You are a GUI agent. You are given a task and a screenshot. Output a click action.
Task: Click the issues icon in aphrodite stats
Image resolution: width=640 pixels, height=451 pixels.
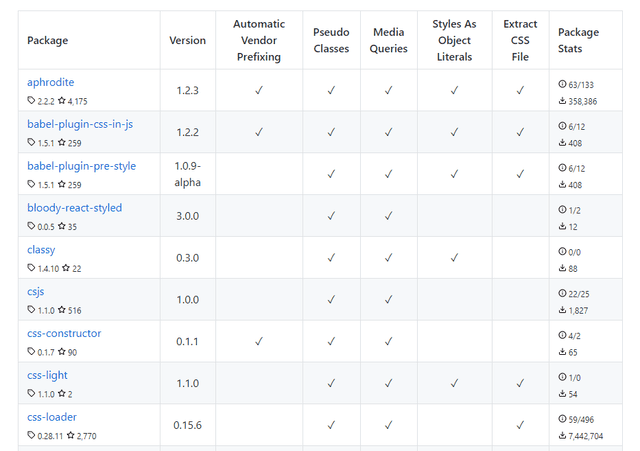(x=562, y=84)
